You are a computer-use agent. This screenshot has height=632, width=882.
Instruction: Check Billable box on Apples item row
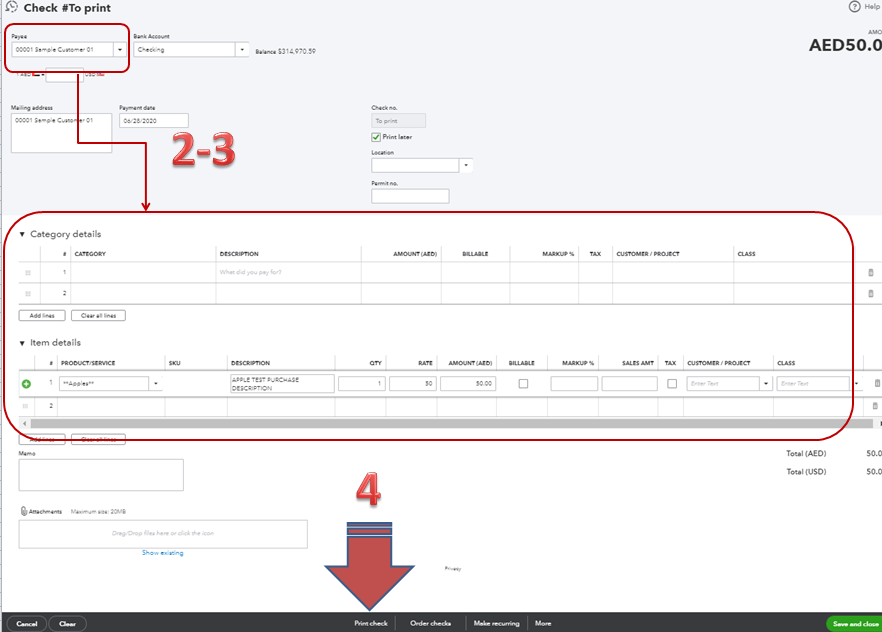(523, 383)
